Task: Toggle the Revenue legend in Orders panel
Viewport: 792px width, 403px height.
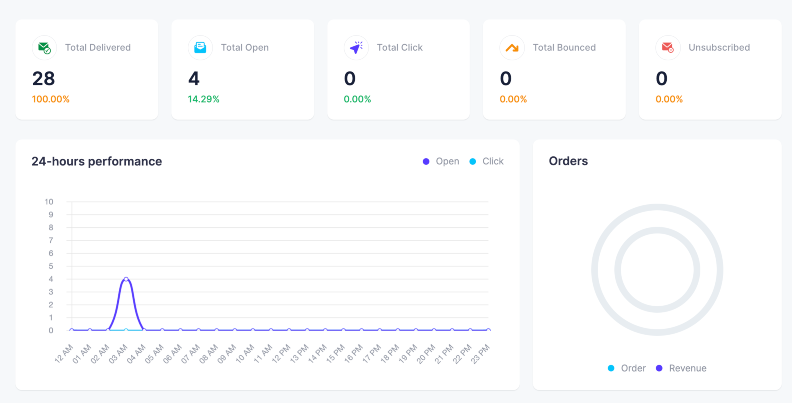Action: 681,368
